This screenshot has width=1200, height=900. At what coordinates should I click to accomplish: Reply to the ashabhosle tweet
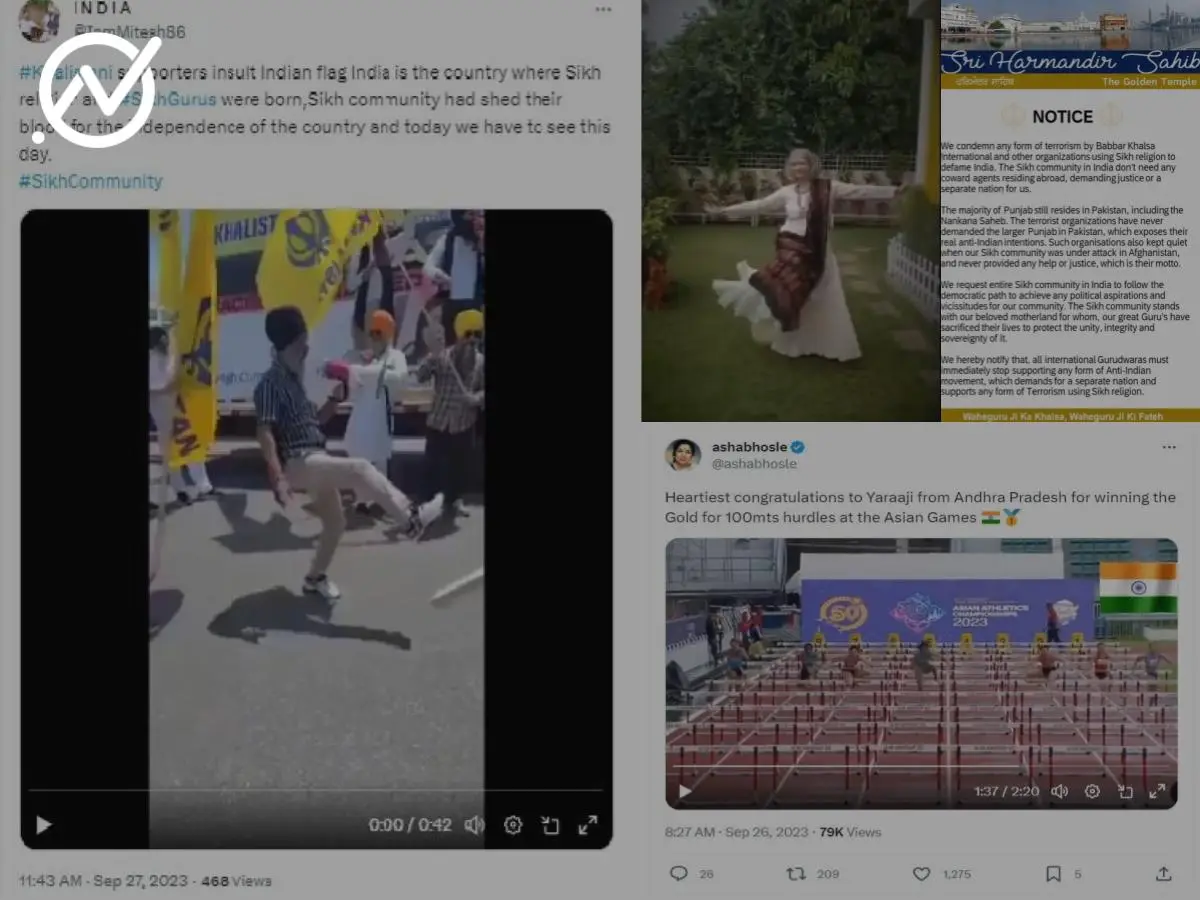[679, 873]
